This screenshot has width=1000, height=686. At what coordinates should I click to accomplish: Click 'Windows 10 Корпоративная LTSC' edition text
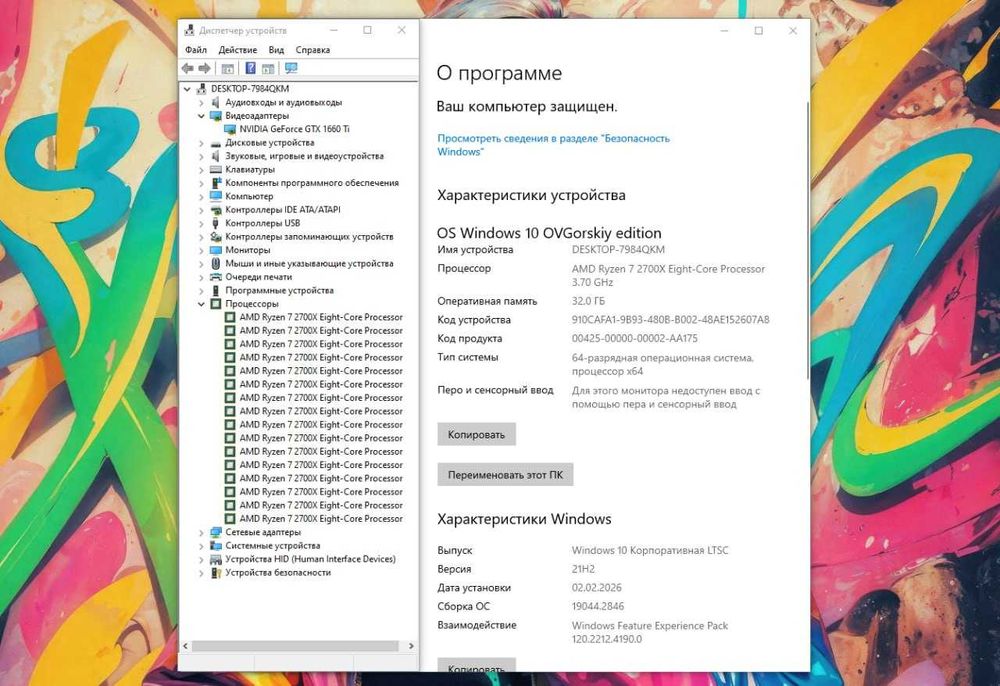(650, 550)
